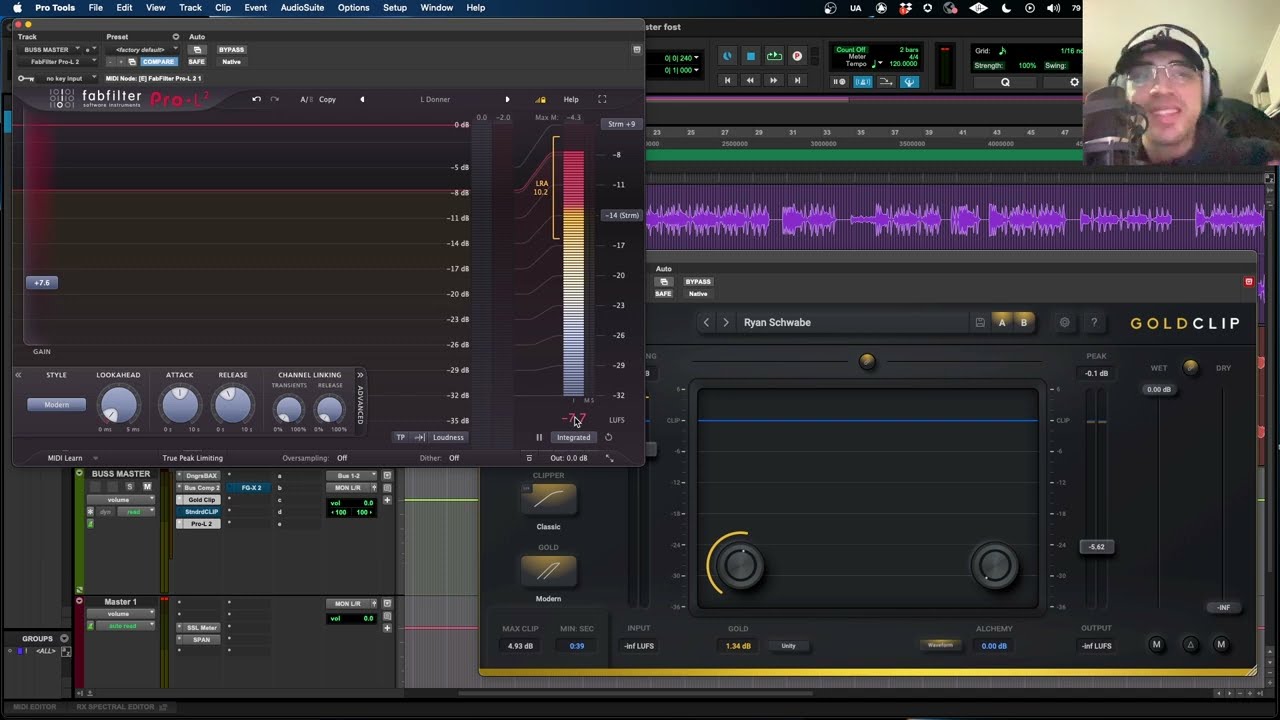
Task: Go to next Gold Clip preset
Action: coord(726,323)
